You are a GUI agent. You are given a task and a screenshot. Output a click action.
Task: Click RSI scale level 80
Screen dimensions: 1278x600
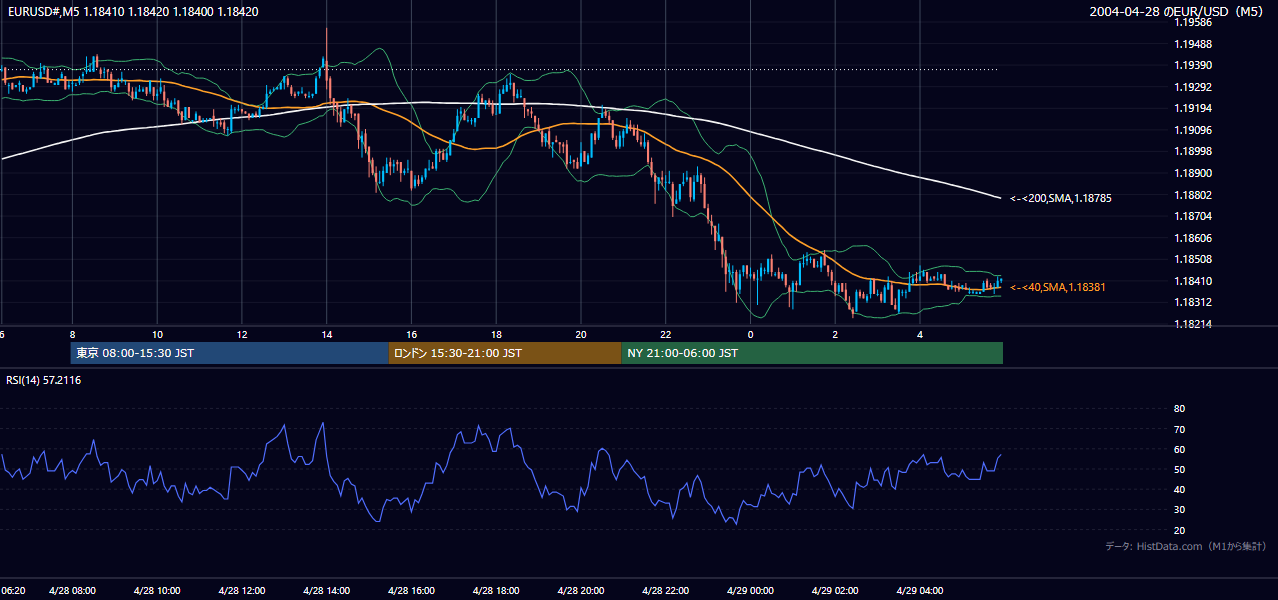pos(1179,409)
